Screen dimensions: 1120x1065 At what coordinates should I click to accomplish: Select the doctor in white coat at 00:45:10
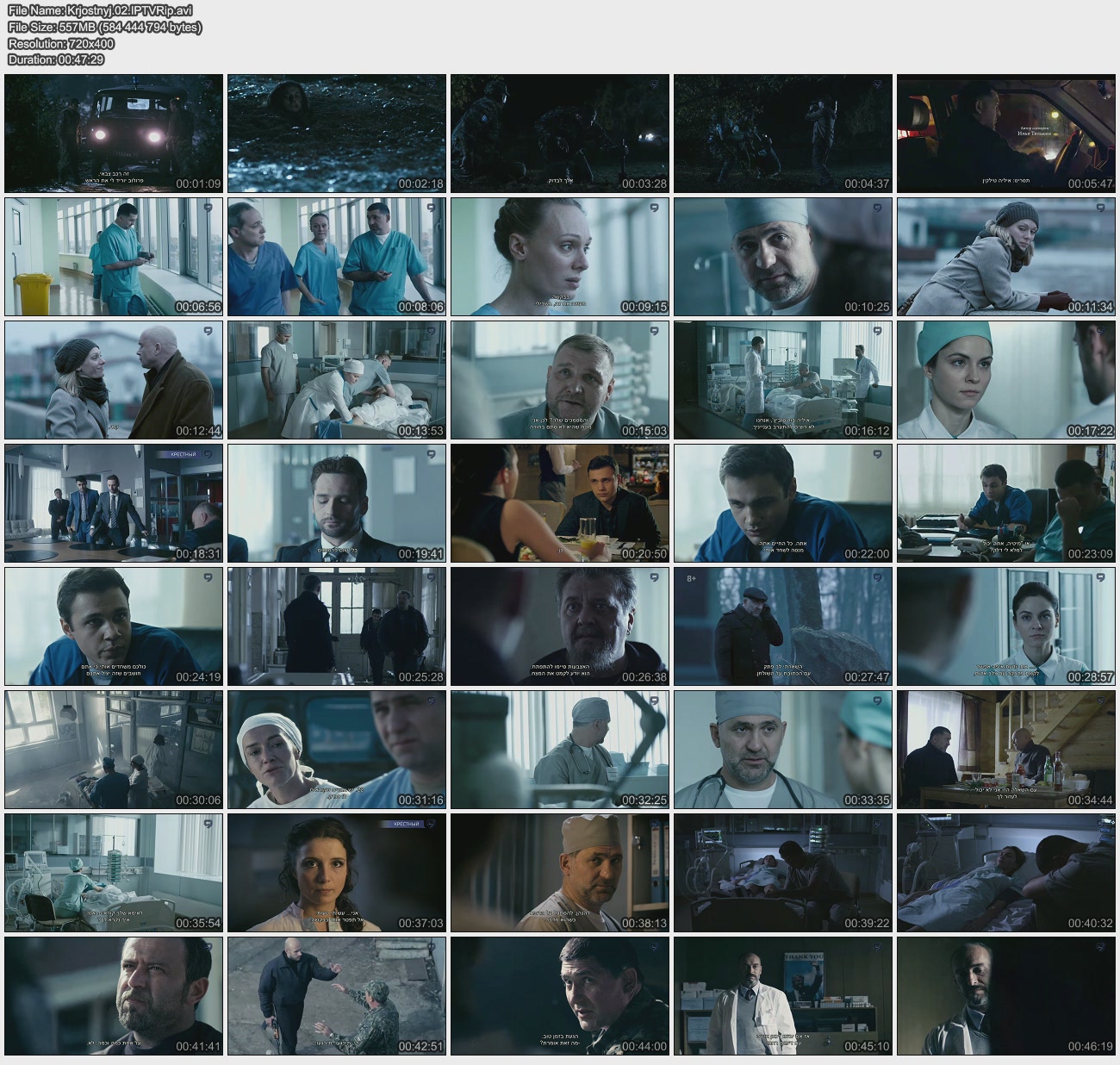pyautogui.click(x=783, y=996)
